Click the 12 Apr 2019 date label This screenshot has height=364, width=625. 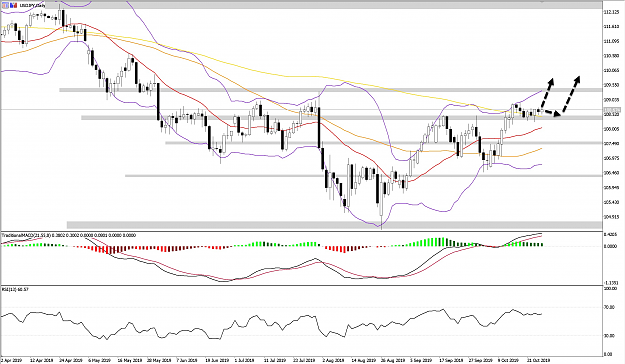coord(42,360)
